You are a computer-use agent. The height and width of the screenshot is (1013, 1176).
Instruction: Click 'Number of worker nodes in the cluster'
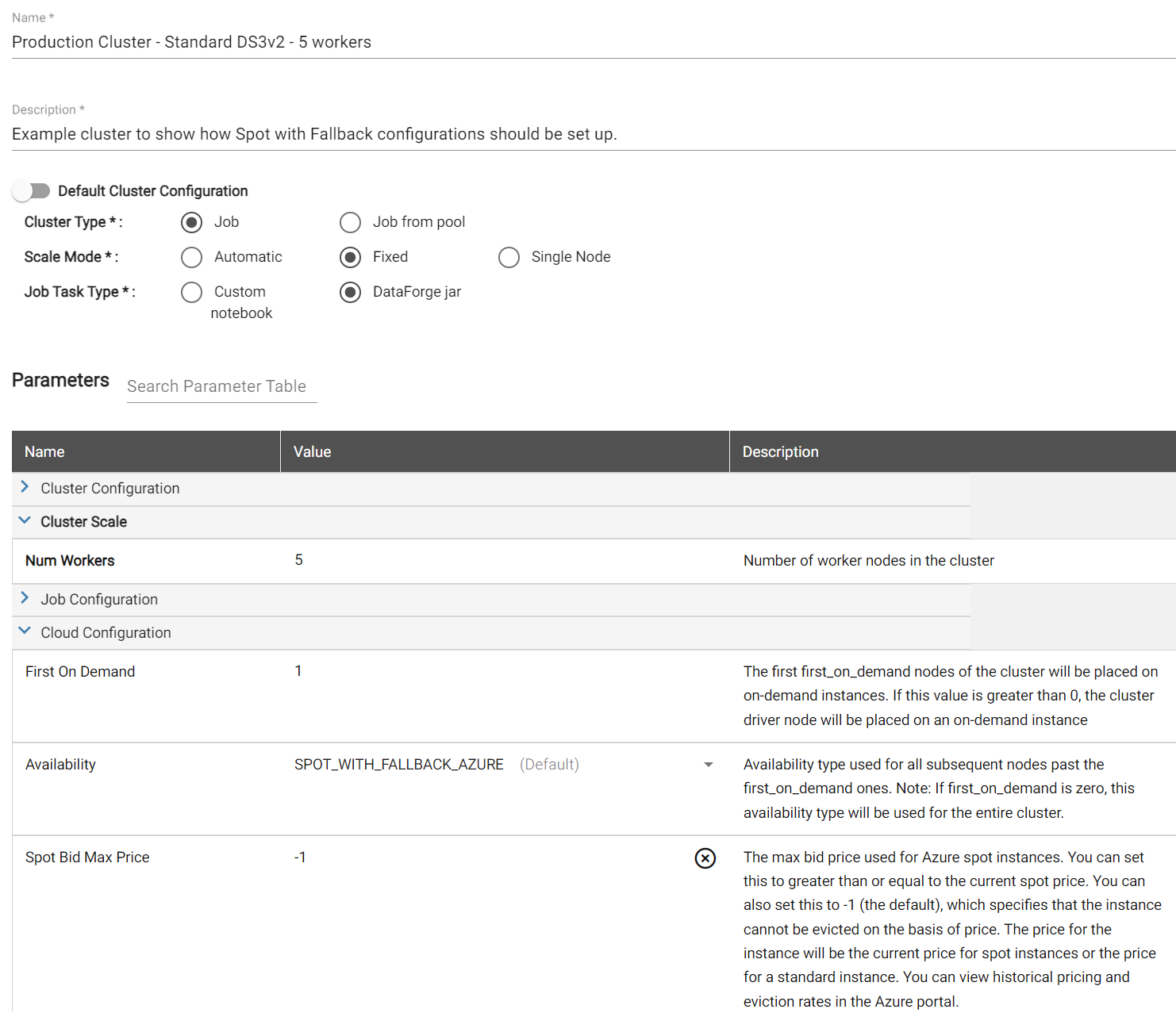[868, 561]
